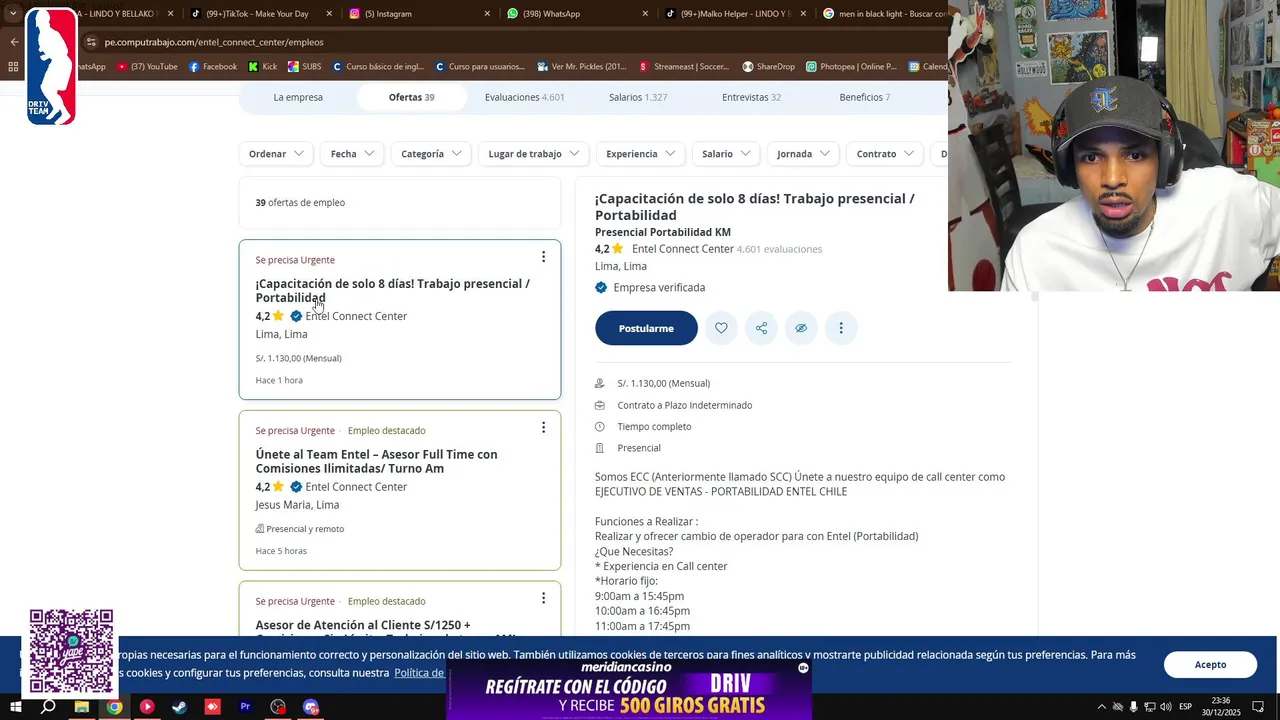Click the Yape QR code image
This screenshot has height=720, width=1280.
71,650
